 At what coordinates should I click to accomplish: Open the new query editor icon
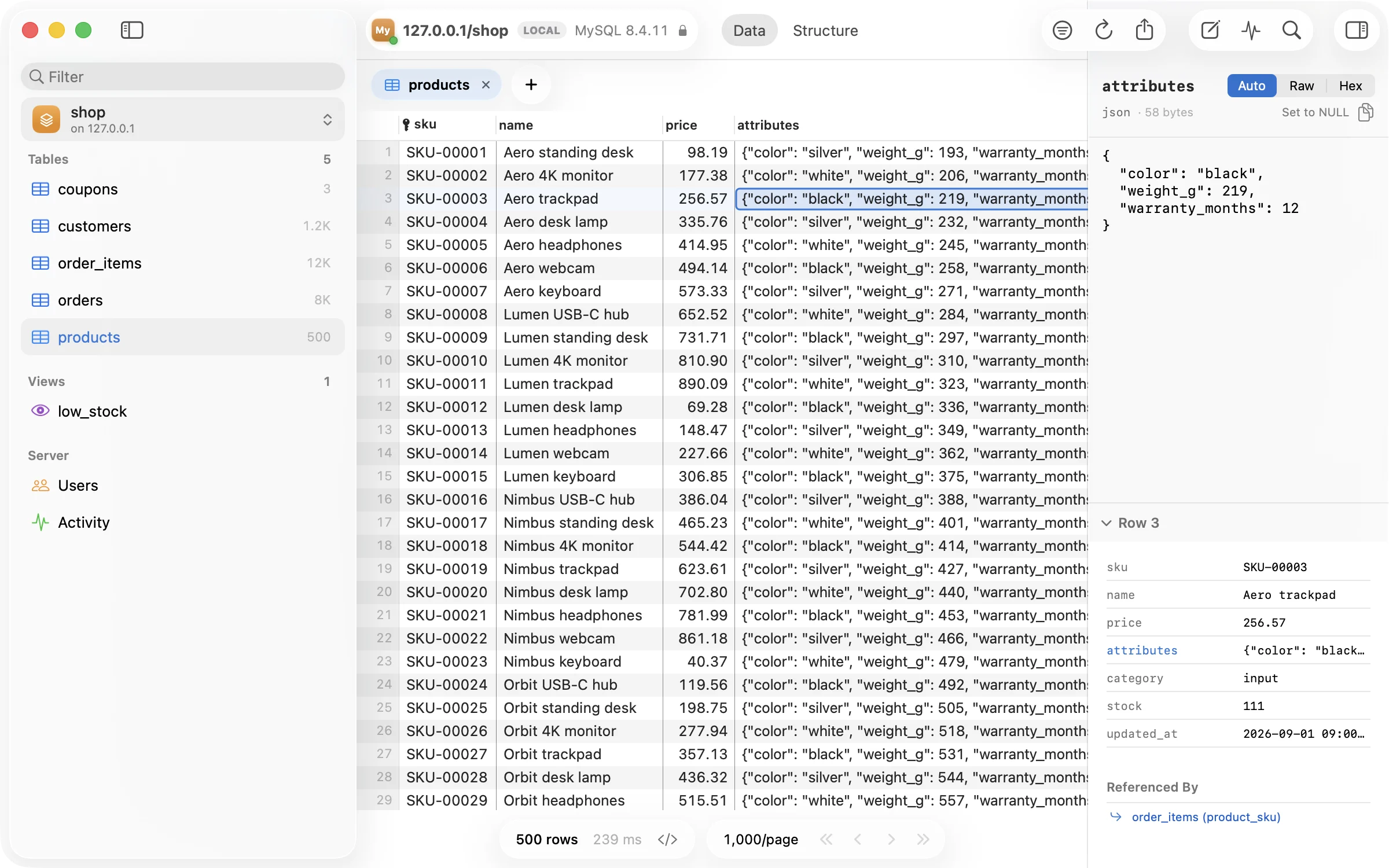(x=1210, y=30)
